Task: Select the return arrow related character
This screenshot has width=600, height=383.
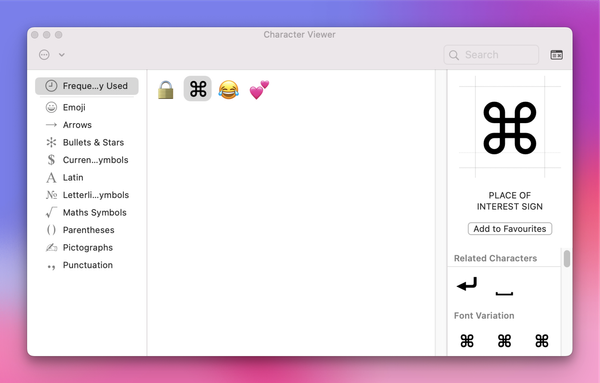Action: click(467, 284)
